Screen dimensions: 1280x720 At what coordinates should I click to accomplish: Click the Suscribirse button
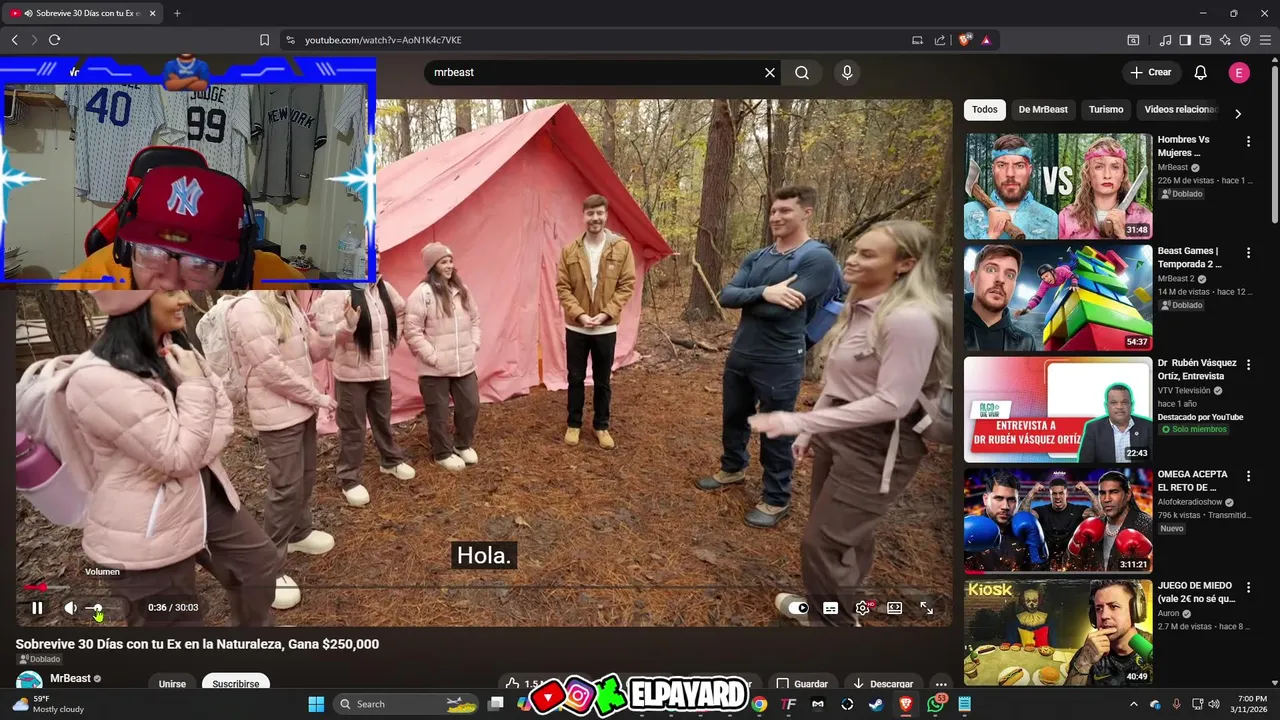(x=236, y=684)
